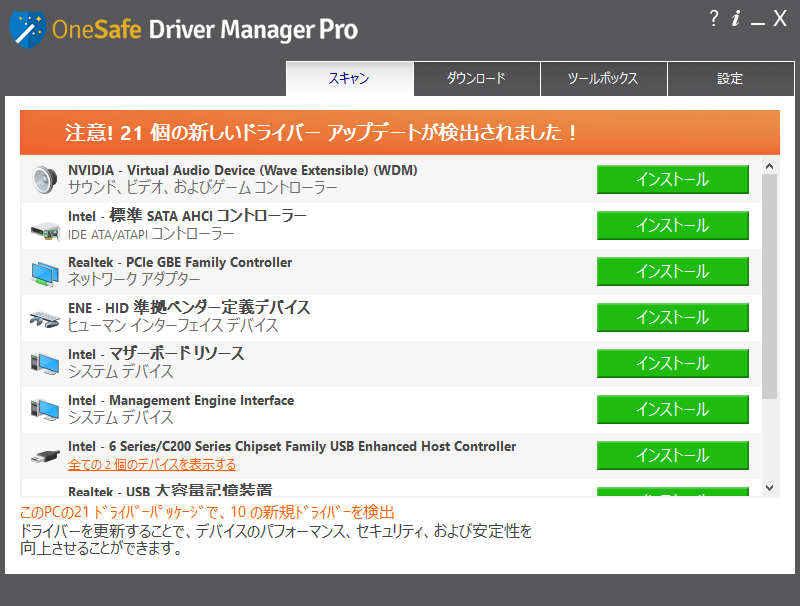The width and height of the screenshot is (800, 606).
Task: Click the 全ての 2 個のデバイスを表示する link
Action: 152,465
